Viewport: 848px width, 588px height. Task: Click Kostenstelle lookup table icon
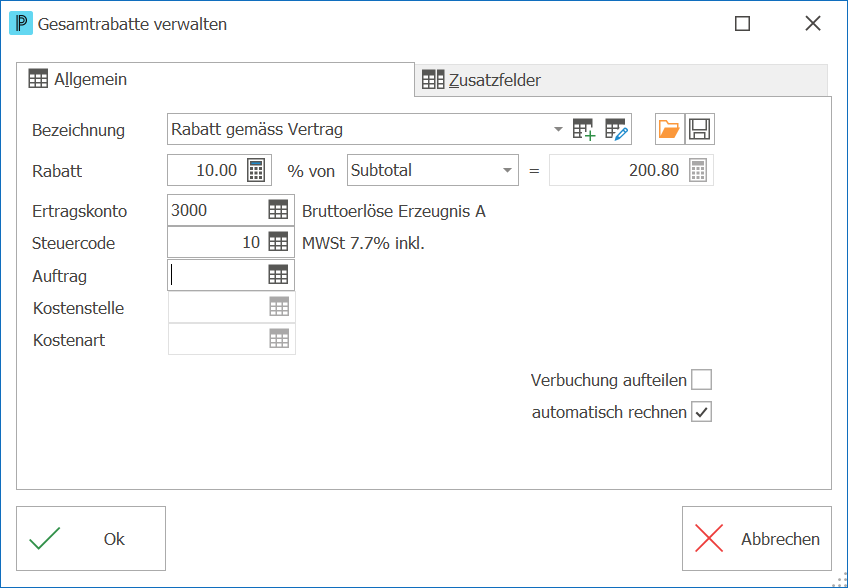[279, 307]
